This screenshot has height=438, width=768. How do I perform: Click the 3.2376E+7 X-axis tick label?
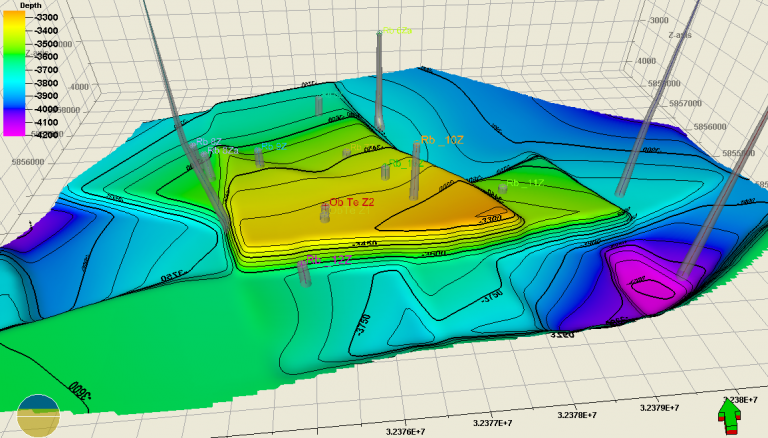404,432
